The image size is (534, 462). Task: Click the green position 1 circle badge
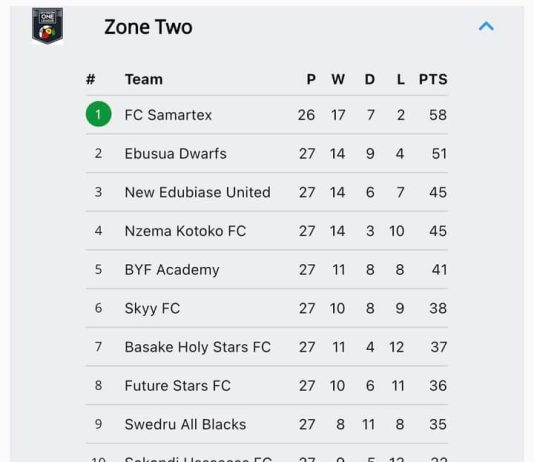98,114
